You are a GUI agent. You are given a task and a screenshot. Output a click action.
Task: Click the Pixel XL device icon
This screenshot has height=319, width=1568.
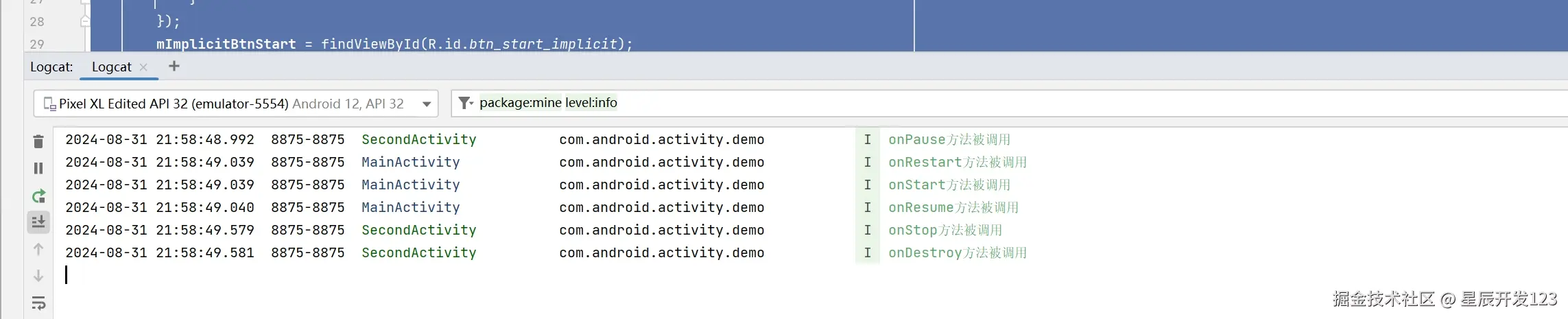(x=49, y=104)
